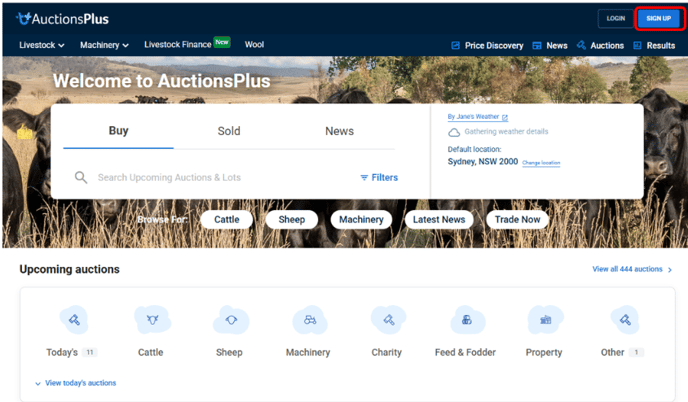Select the Property auctions category icon

pos(545,320)
